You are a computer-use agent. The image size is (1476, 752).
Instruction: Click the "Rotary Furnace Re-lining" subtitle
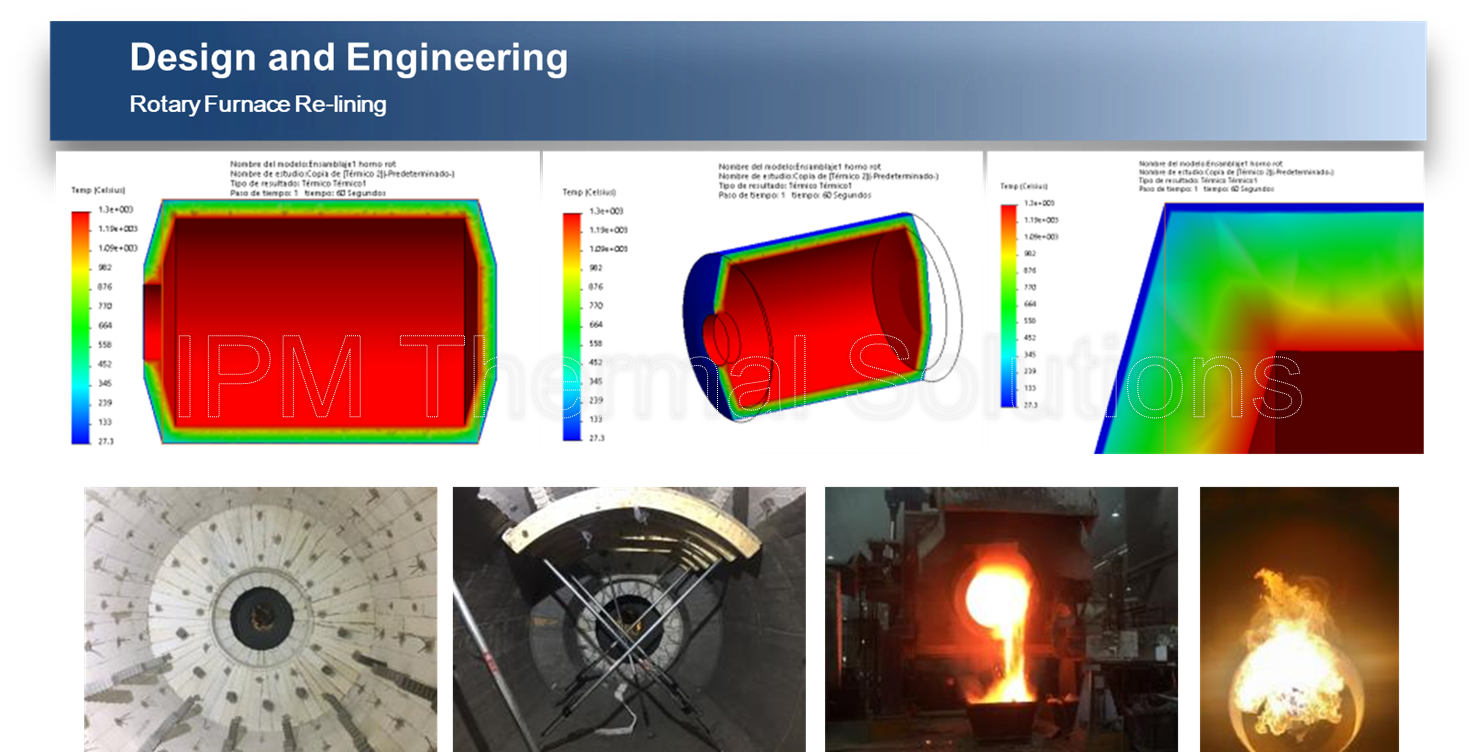pyautogui.click(x=258, y=104)
